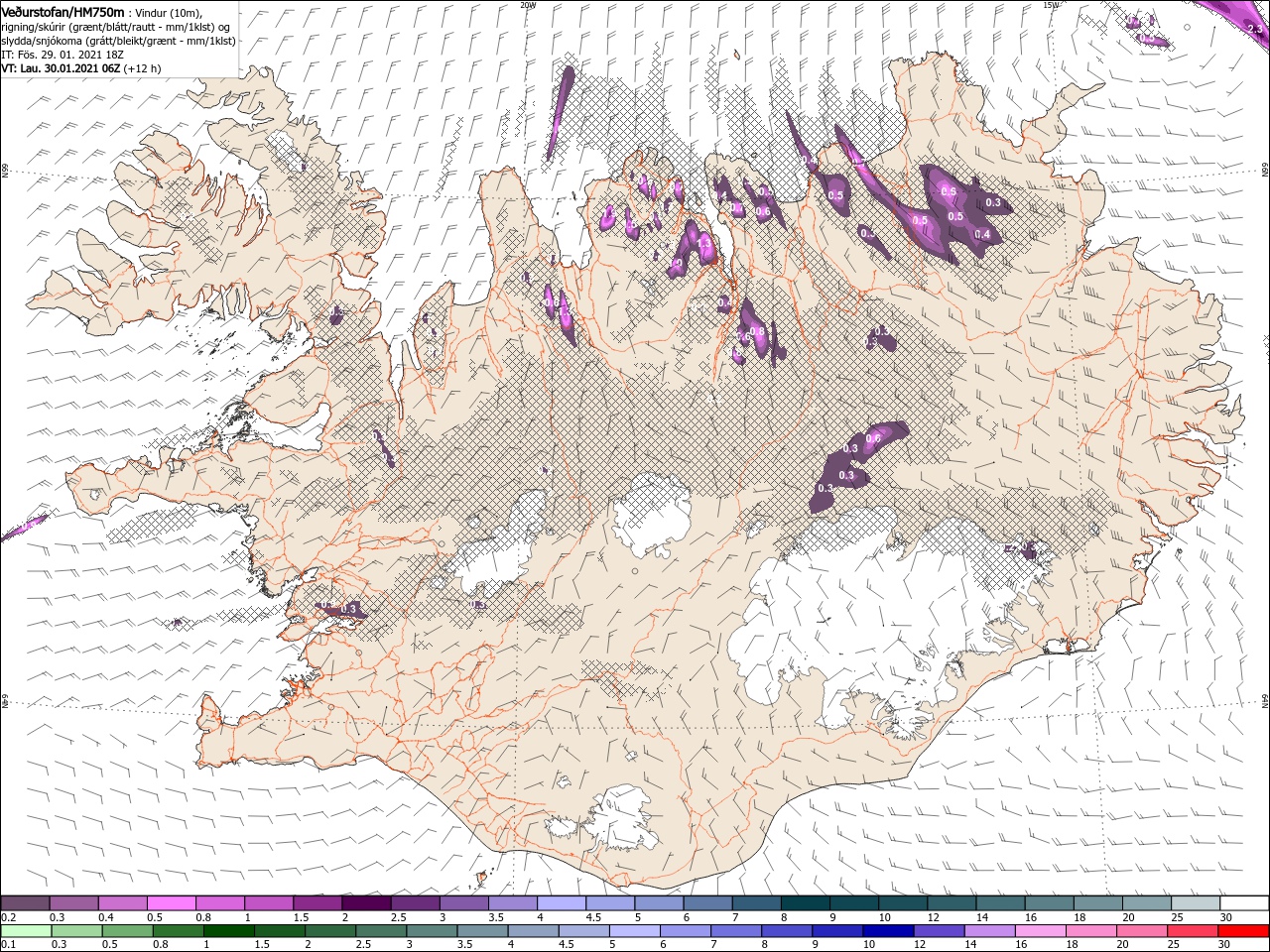Screen dimensions: 1270x952
Task: Click the 'IT: Fös. 29. 01. 2021 18Z' line
Action: point(62,54)
